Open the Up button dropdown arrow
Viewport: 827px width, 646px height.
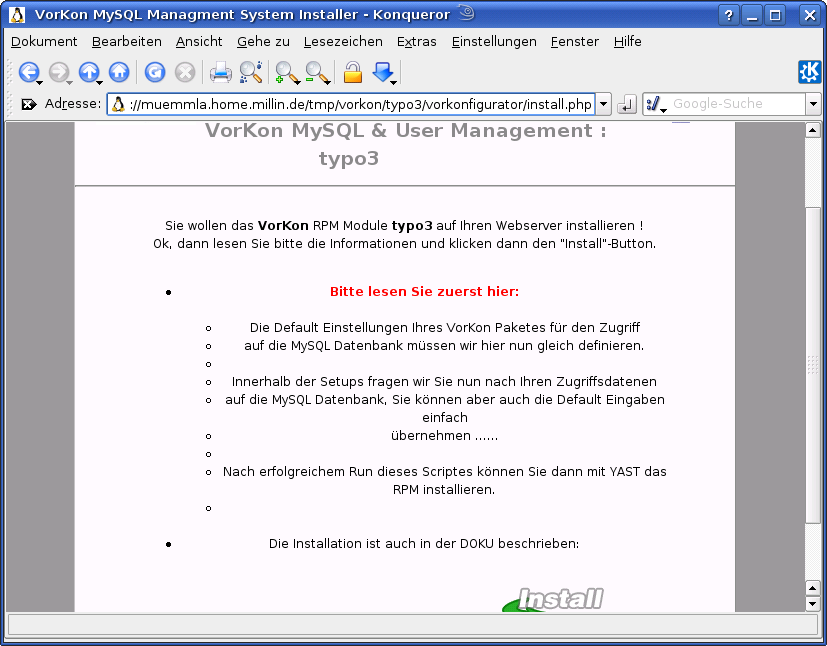click(x=100, y=82)
